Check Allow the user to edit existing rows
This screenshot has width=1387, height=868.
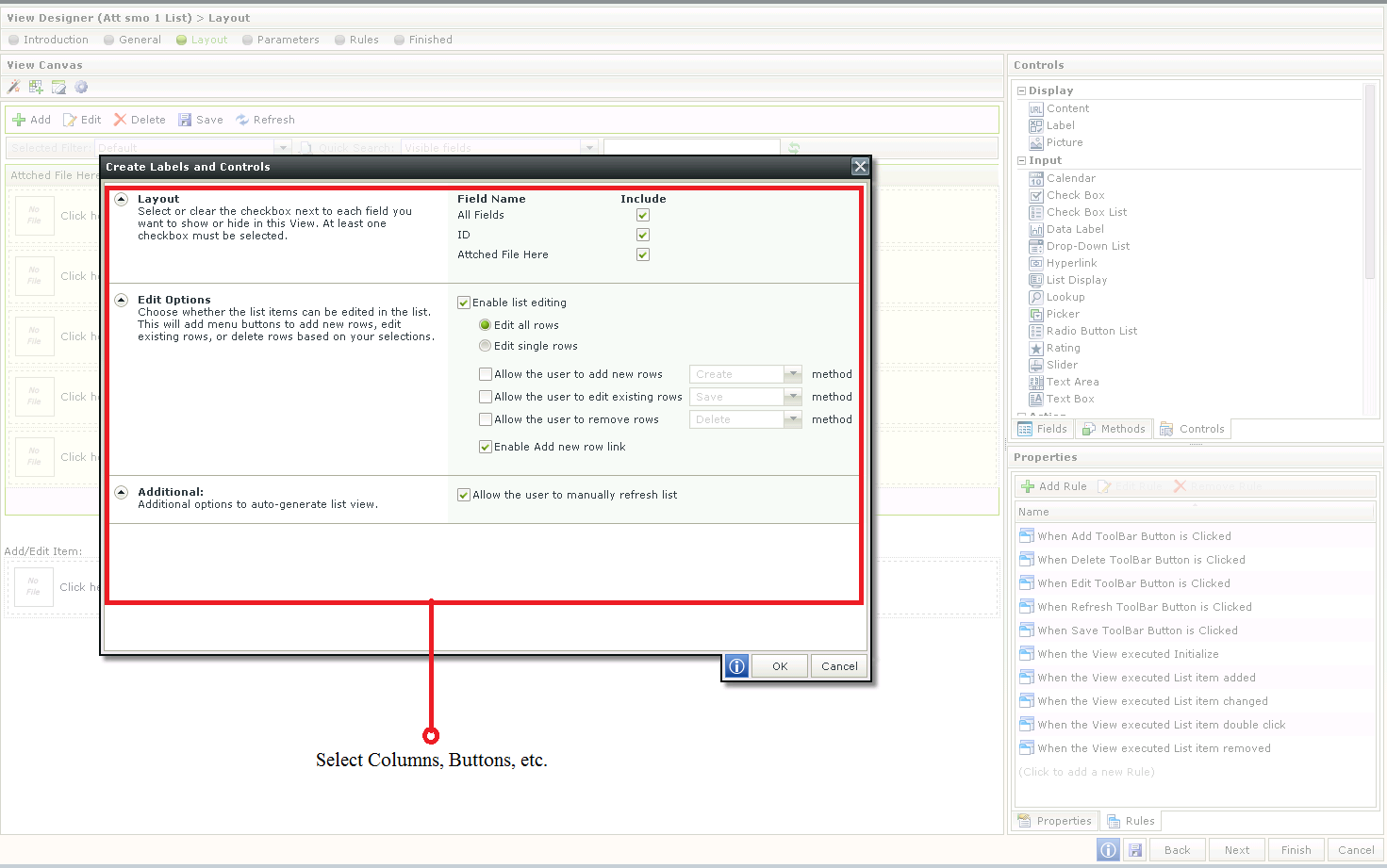(486, 397)
